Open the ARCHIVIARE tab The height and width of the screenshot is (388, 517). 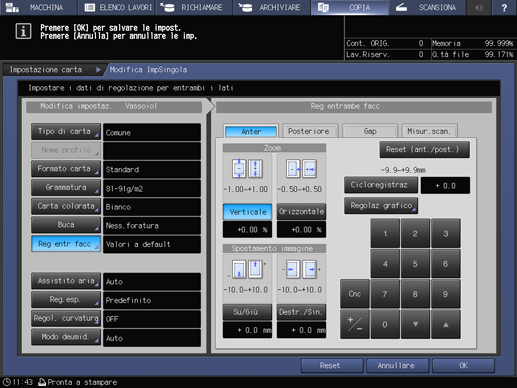point(271,7)
